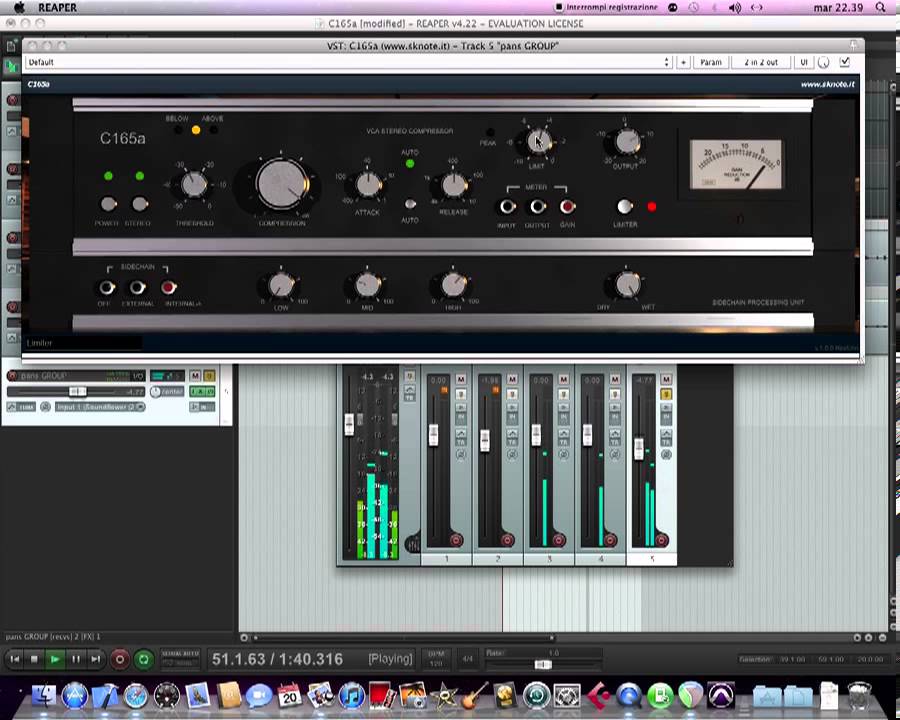Toggle the C165a POWER switch
Screen dimensions: 900x720
click(x=108, y=204)
